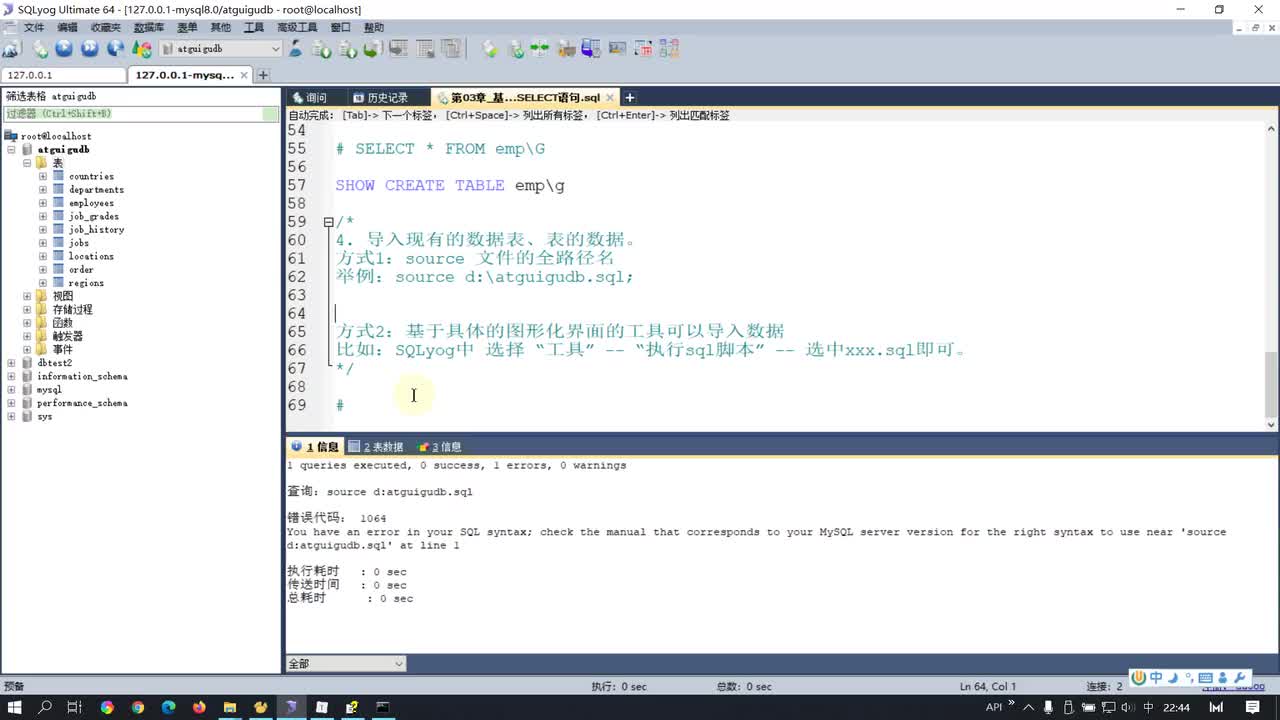Expand the dbtest2 database
This screenshot has width=1280, height=720.
(11, 363)
